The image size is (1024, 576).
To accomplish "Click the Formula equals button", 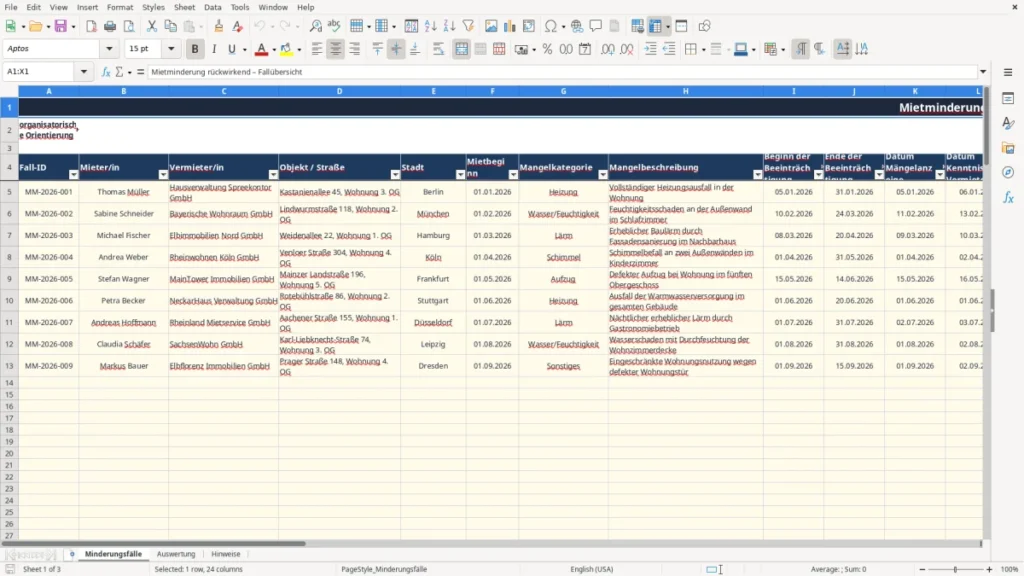I will 140,72.
